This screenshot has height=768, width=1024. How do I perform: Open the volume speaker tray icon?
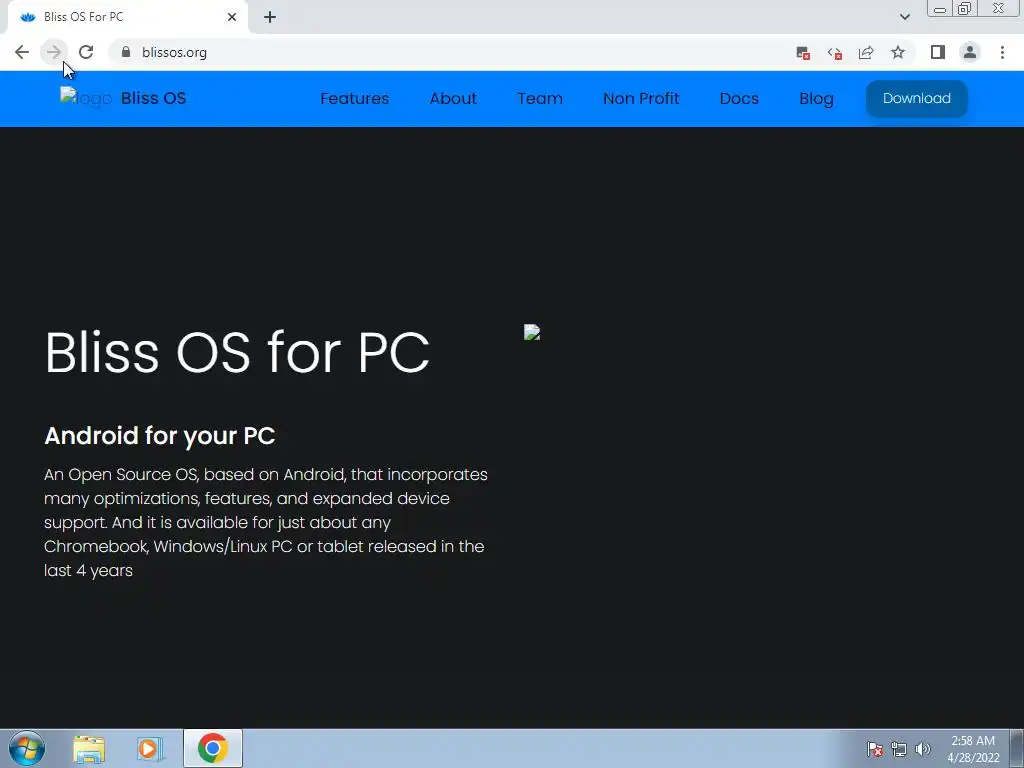922,749
